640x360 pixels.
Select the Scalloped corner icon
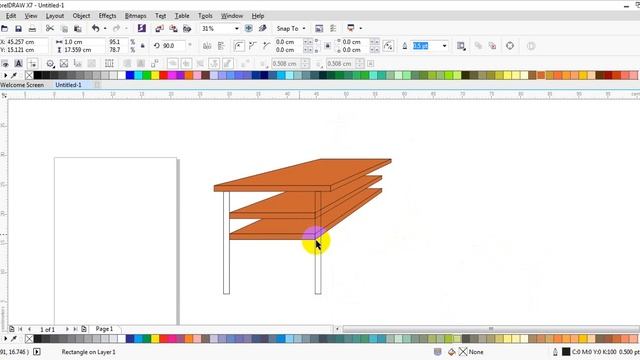coord(253,46)
